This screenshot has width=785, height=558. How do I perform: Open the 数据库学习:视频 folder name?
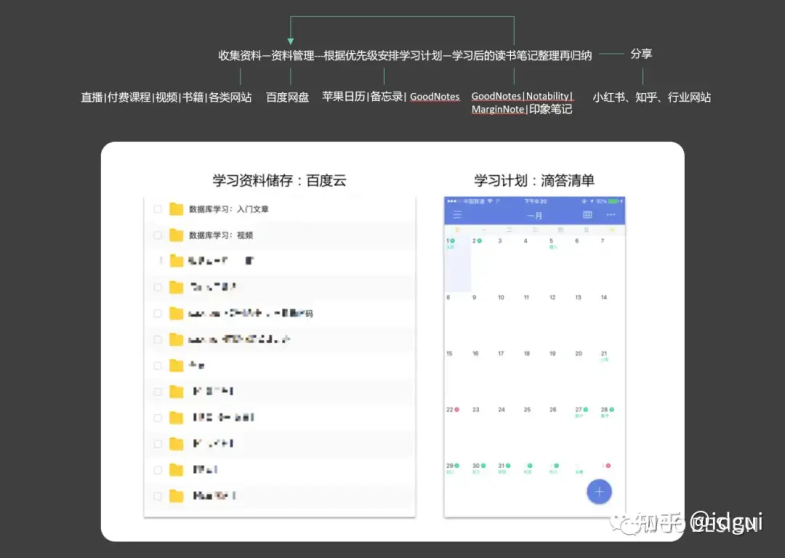(220, 235)
